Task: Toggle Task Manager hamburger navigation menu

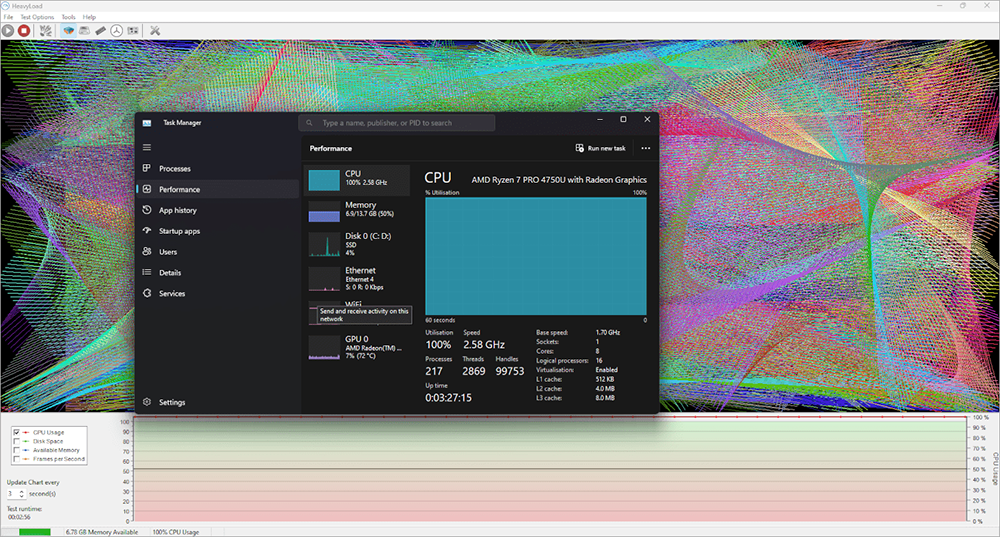Action: click(147, 147)
